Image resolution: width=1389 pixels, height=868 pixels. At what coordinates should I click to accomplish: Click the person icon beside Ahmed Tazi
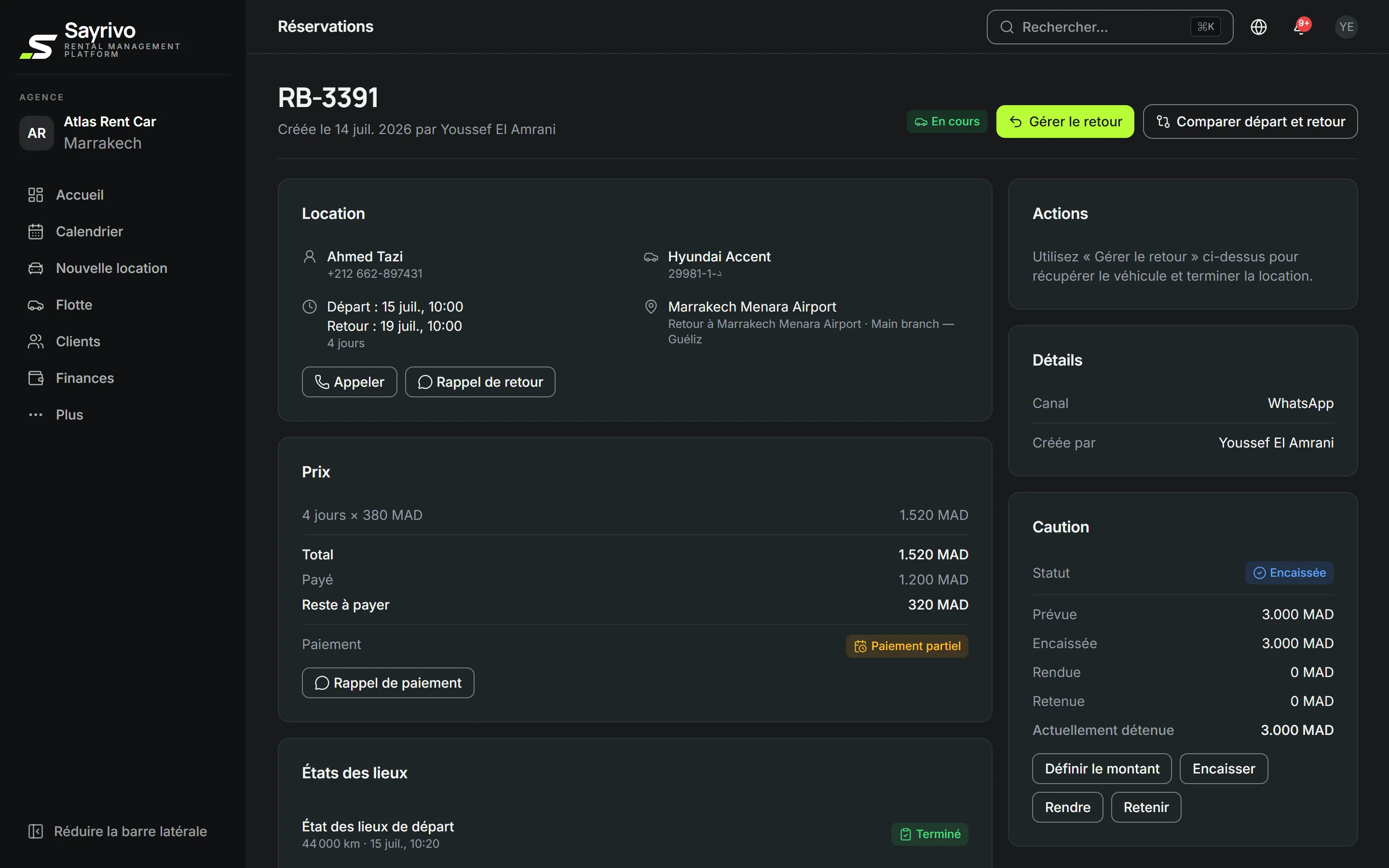coord(309,257)
